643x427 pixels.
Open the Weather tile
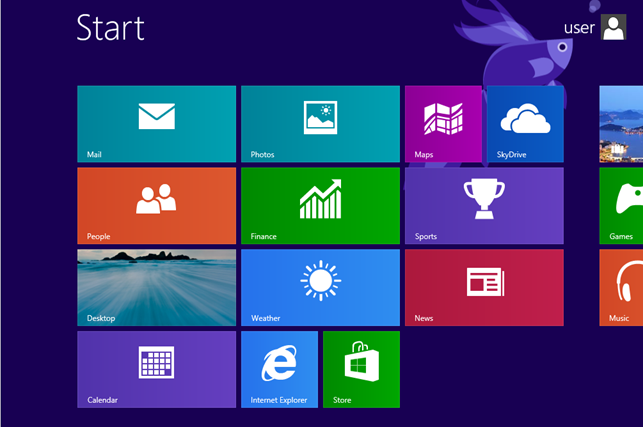point(320,288)
